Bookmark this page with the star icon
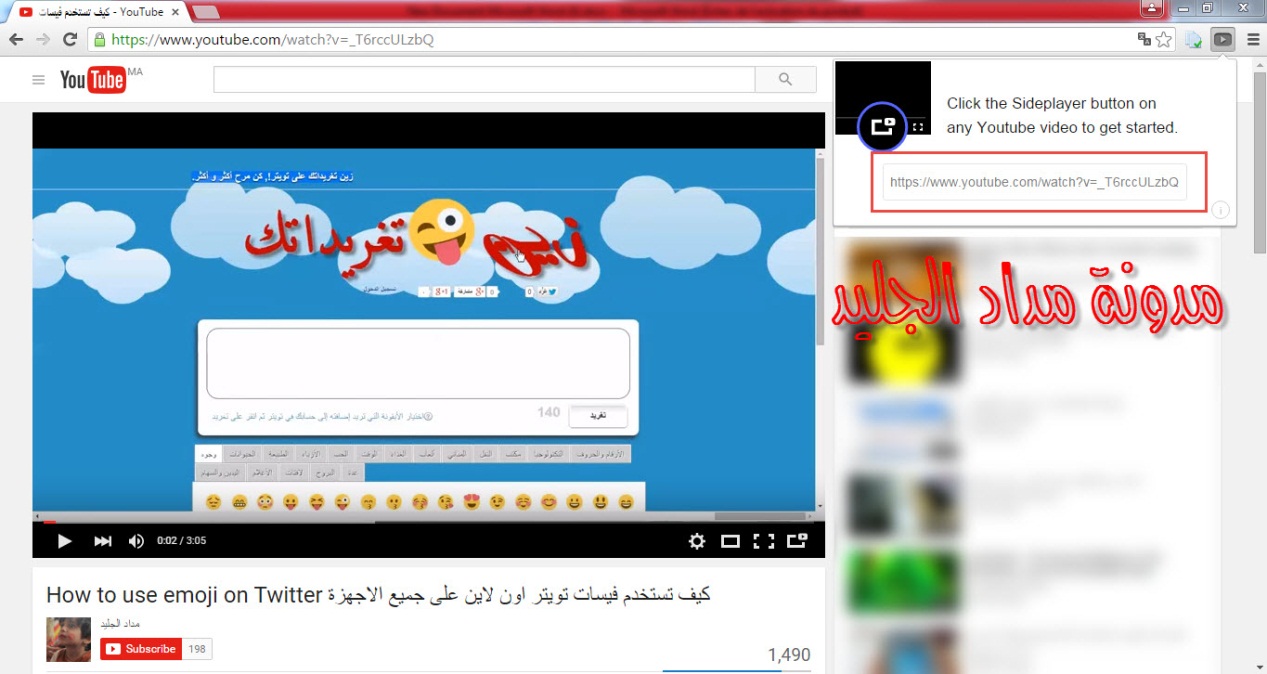 pos(1164,40)
